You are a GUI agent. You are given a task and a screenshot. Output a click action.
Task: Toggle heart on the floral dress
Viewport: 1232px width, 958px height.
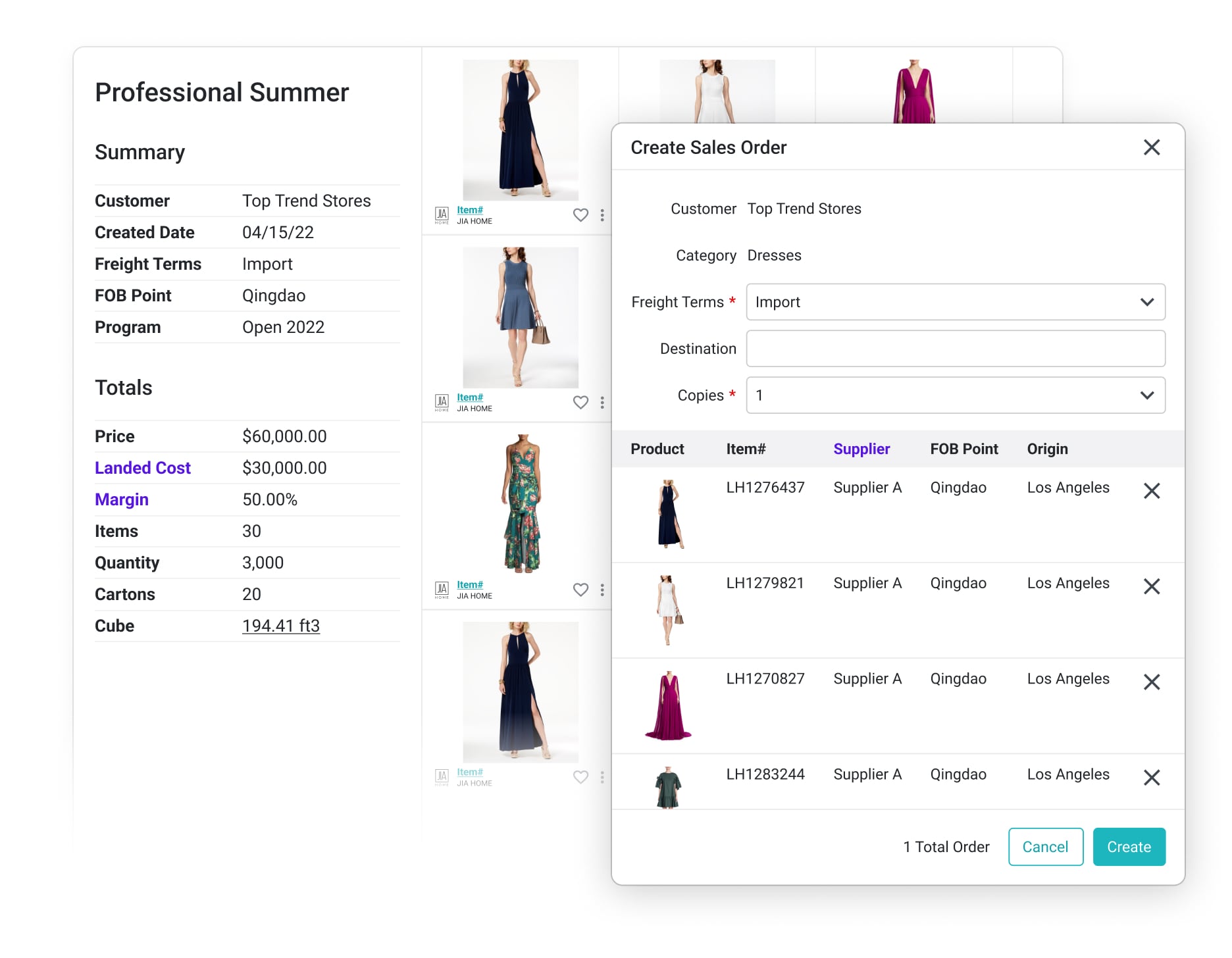[x=580, y=590]
